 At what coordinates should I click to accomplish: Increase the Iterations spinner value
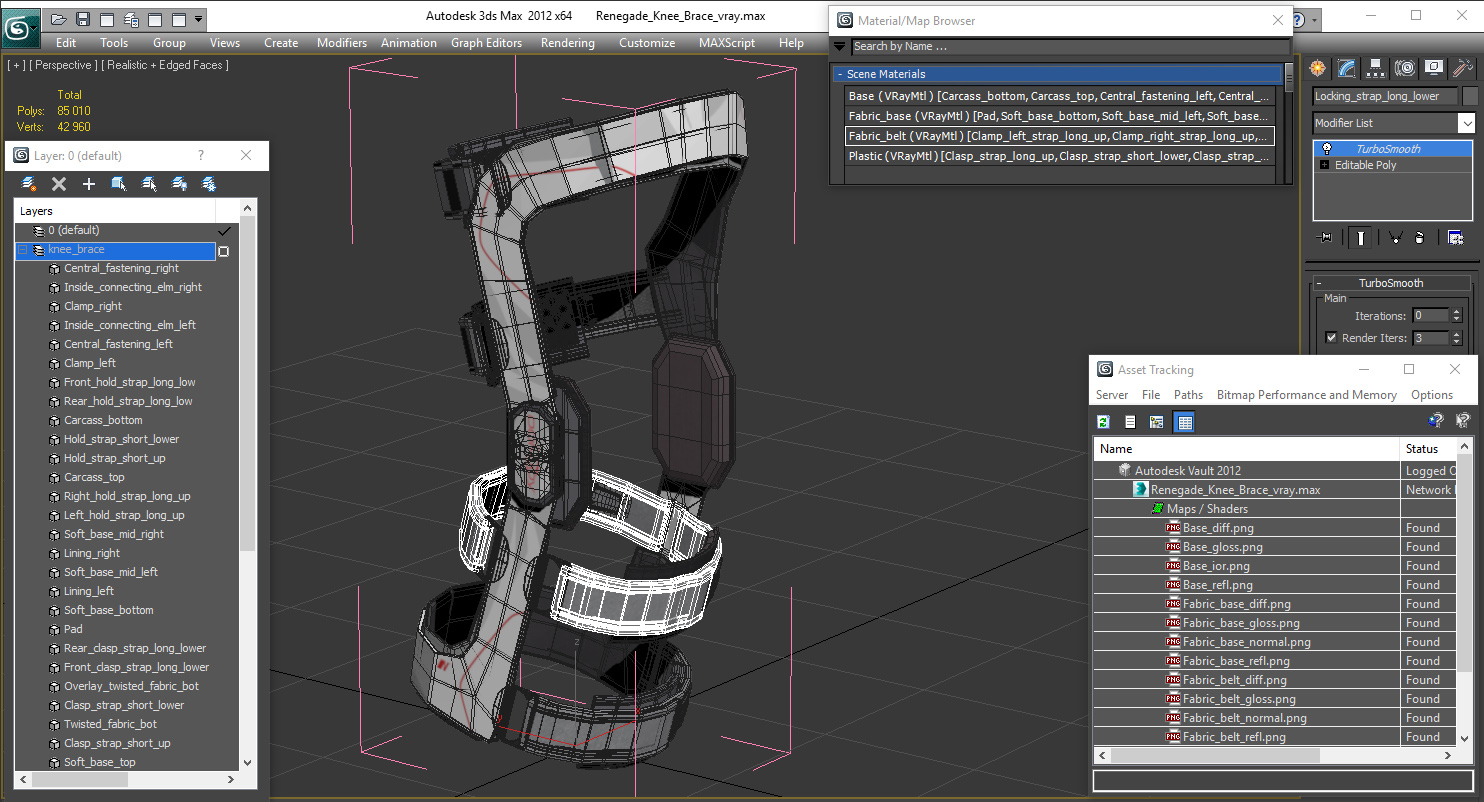[1456, 312]
